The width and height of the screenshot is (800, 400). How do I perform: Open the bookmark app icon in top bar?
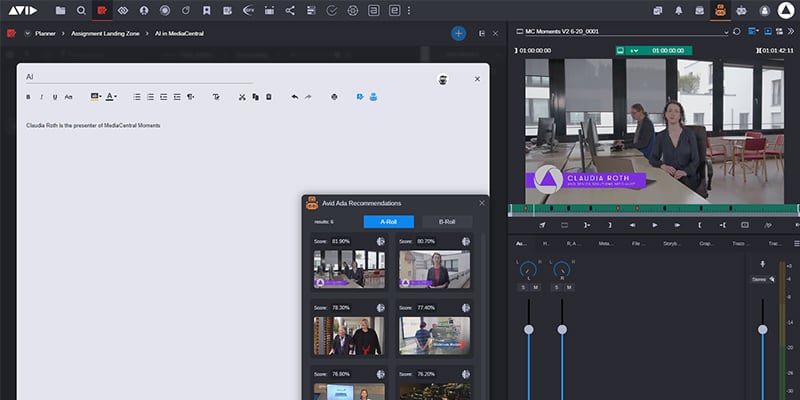tap(207, 10)
